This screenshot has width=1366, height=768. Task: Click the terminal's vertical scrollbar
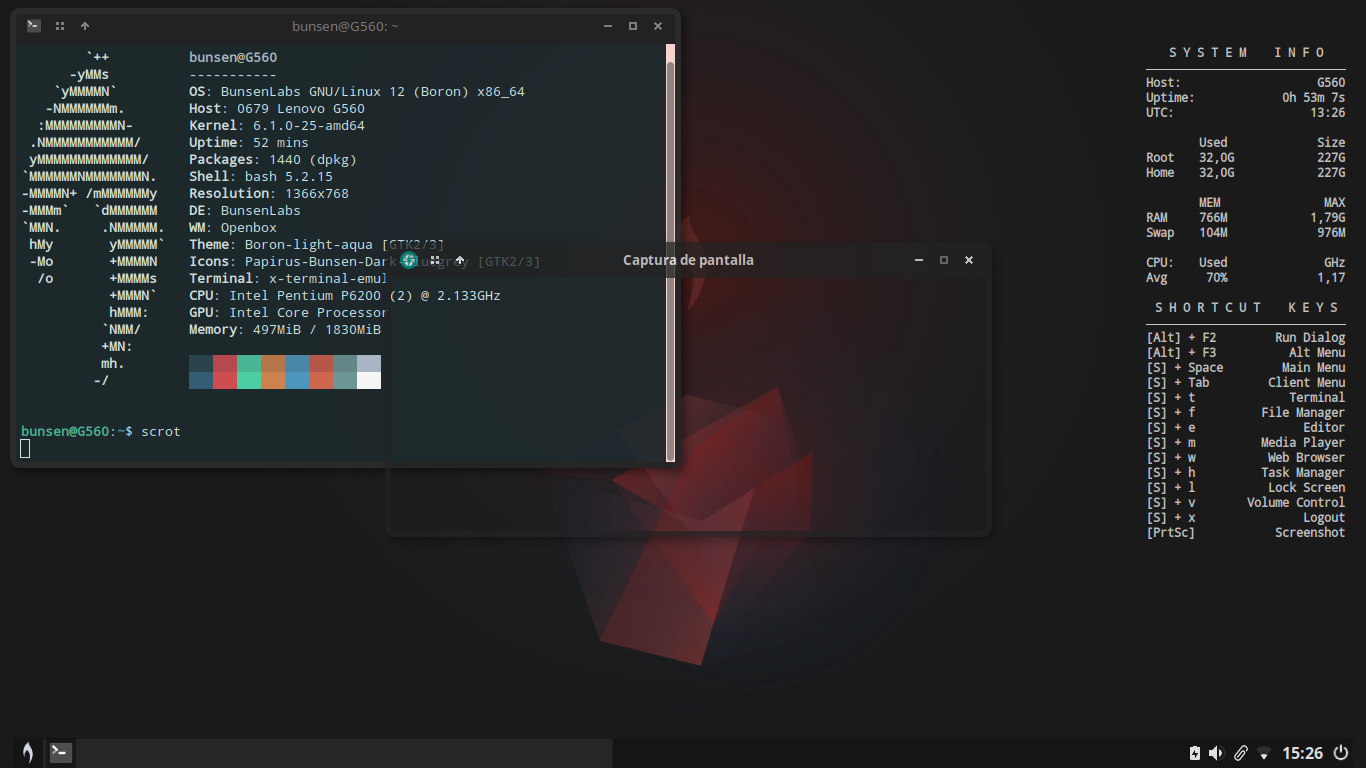671,253
